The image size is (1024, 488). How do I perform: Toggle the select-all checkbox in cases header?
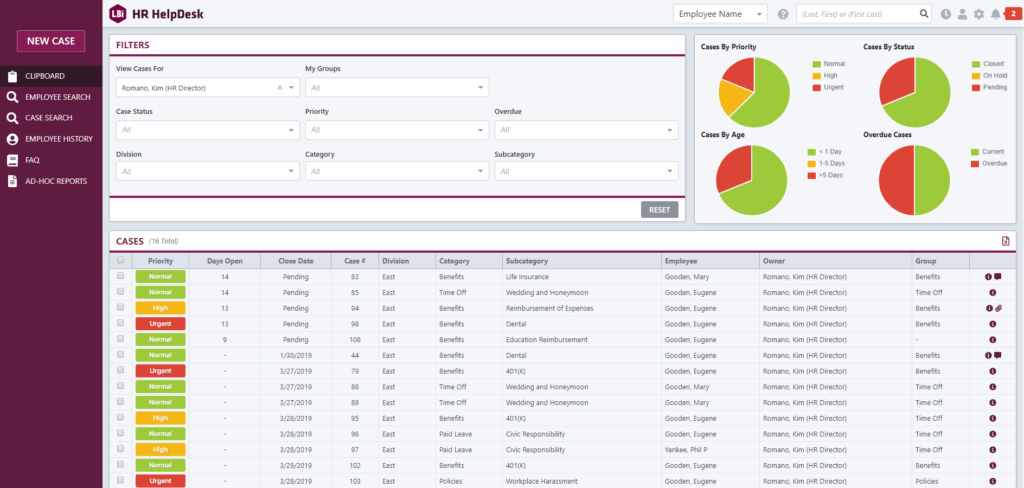(x=121, y=260)
